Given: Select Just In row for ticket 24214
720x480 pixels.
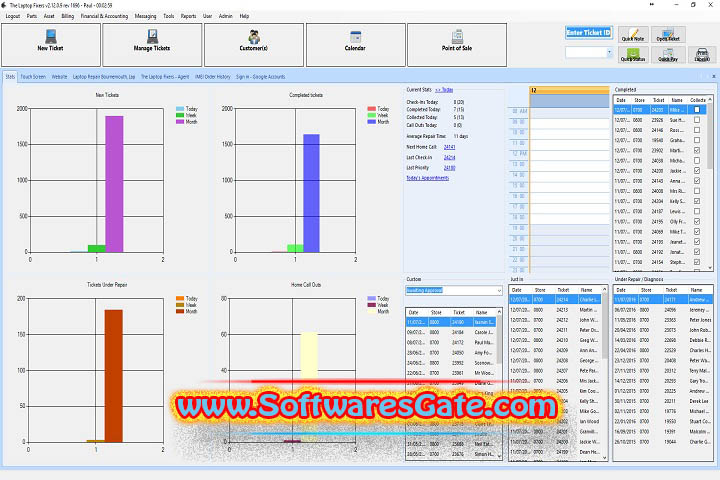Looking at the screenshot, I should coord(555,299).
